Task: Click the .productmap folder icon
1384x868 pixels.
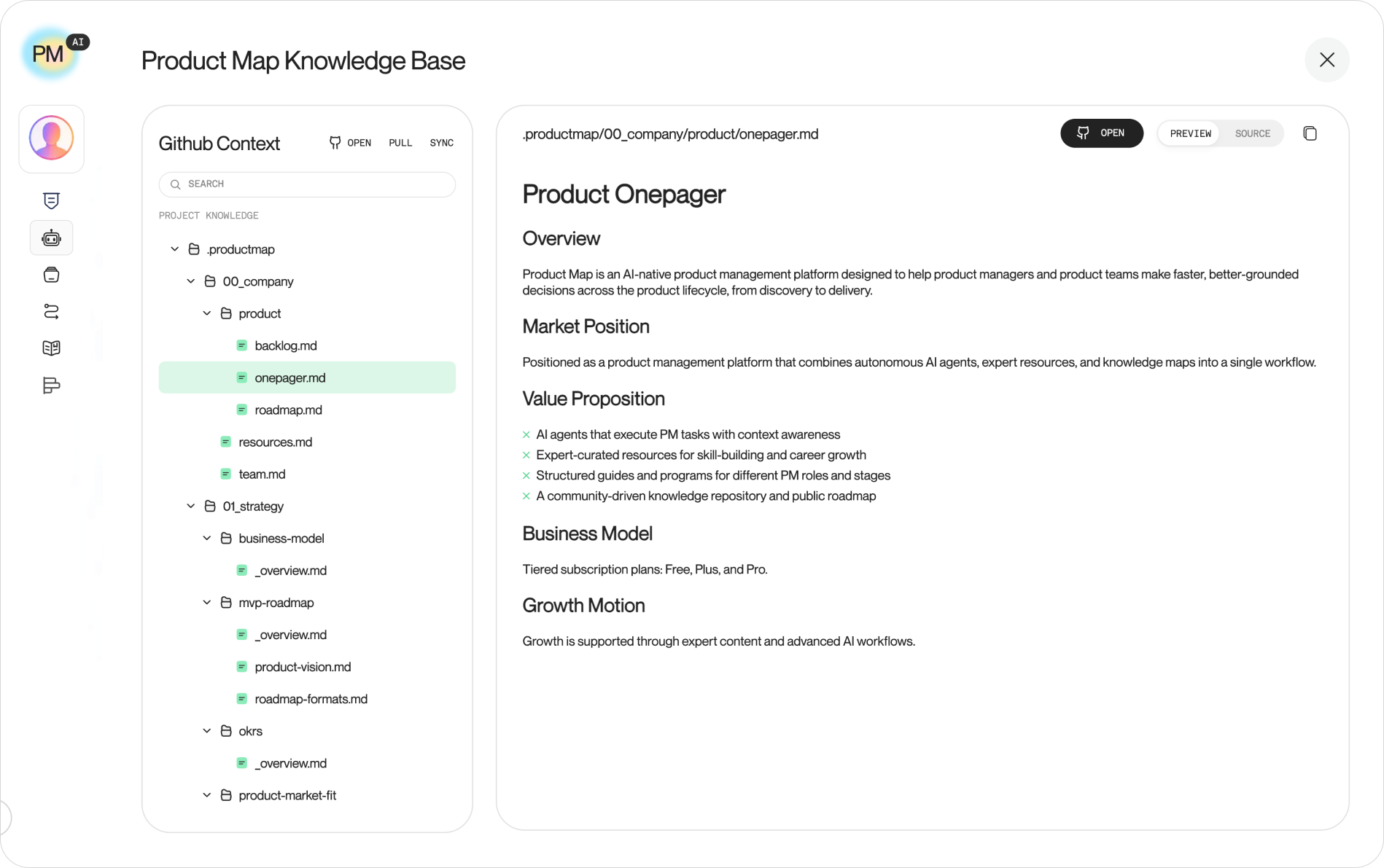Action: click(194, 249)
